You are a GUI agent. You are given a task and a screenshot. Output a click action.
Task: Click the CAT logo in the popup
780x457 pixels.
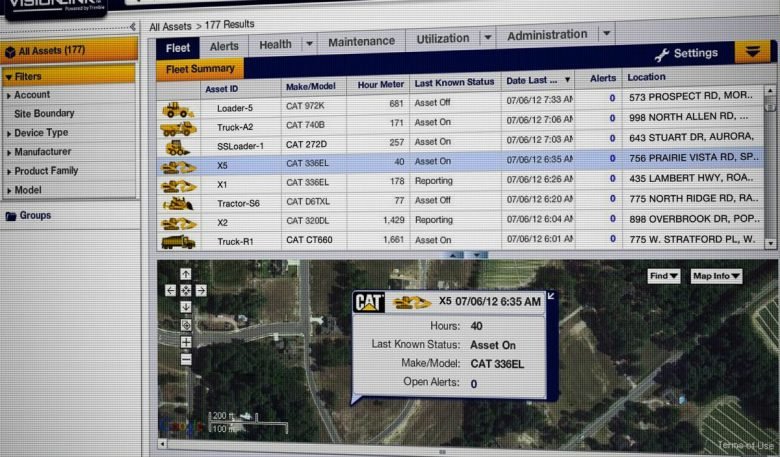tap(369, 302)
